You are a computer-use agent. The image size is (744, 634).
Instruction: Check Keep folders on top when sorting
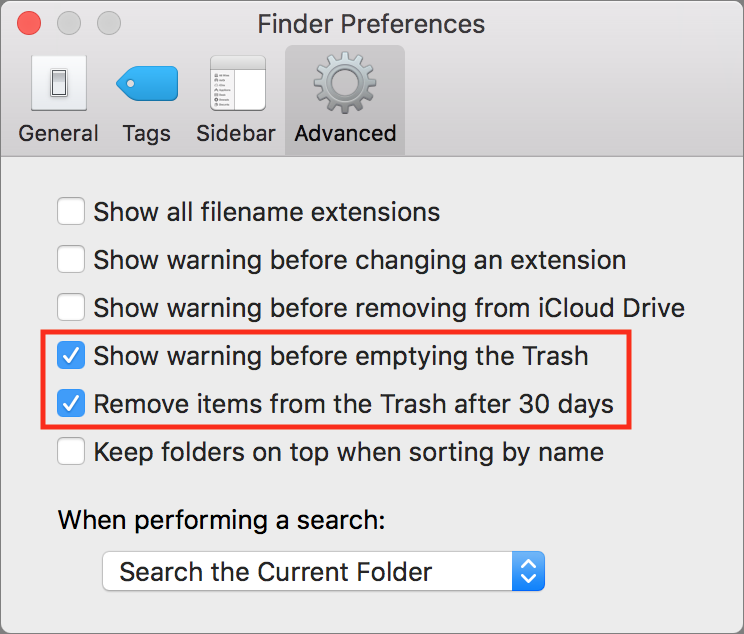coord(71,451)
